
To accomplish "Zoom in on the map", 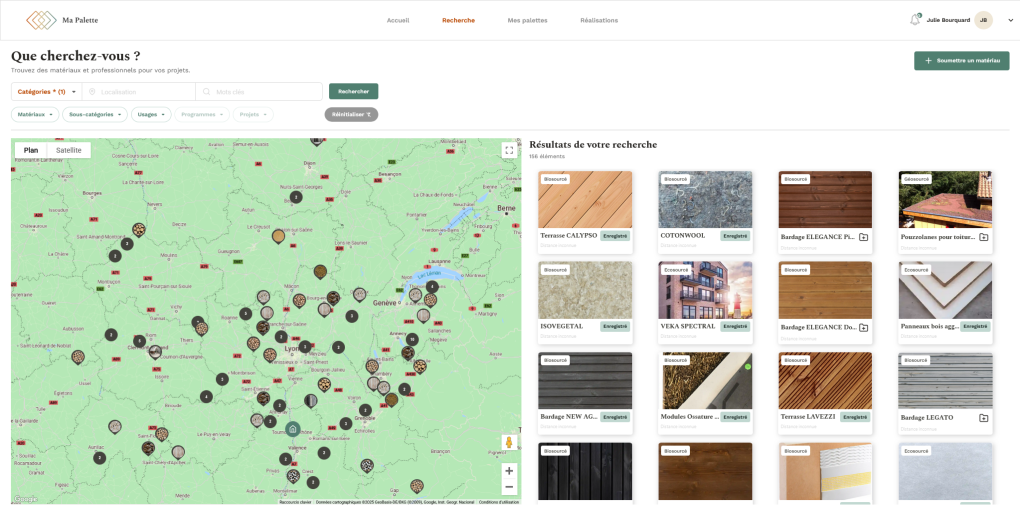I will click(509, 470).
